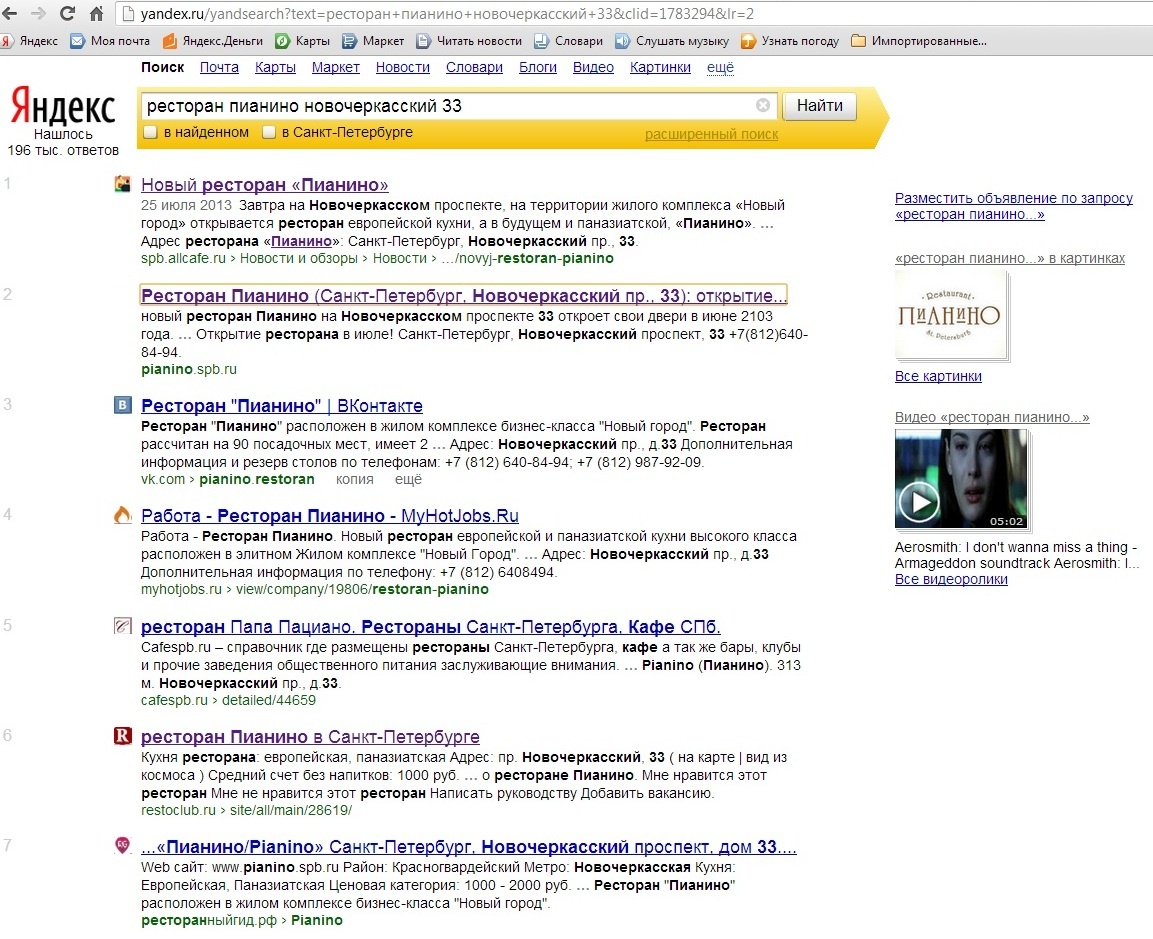Viewport: 1153px width, 939px height.
Task: Open the 'Работа - Ресторан Пианино - MyHotJobs.Ru' result
Action: tap(329, 515)
